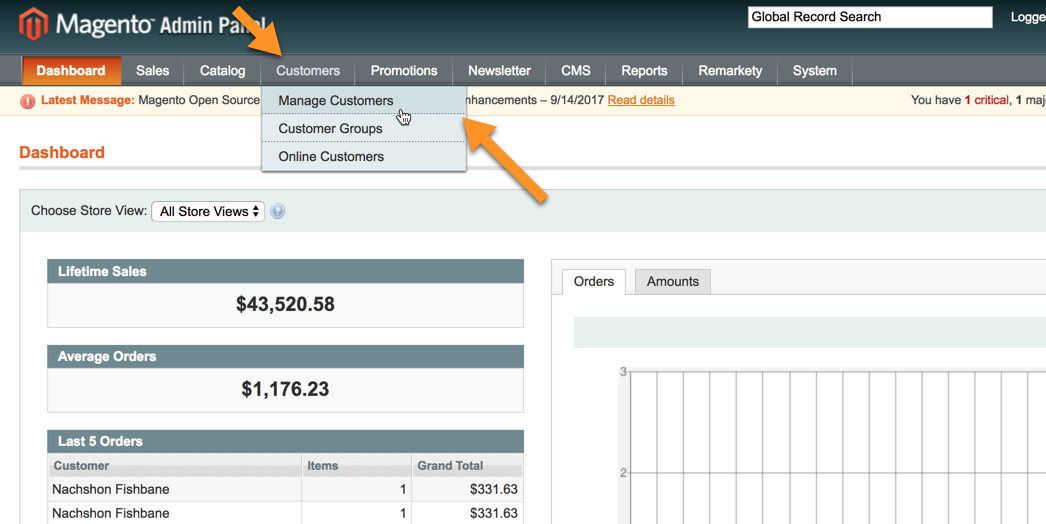Click the help icon next to store view
Viewport: 1046px width, 524px height.
(278, 212)
